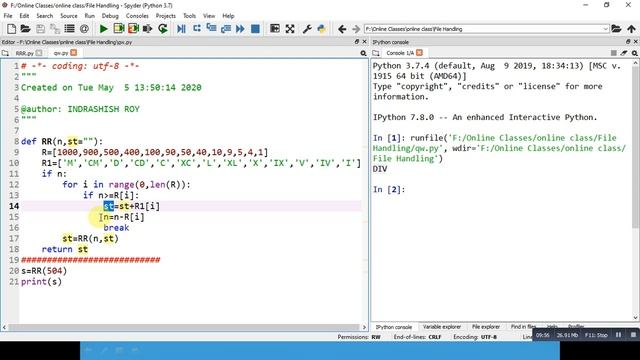640x360 pixels.
Task: Switch to File explorer tab
Action: click(x=486, y=327)
